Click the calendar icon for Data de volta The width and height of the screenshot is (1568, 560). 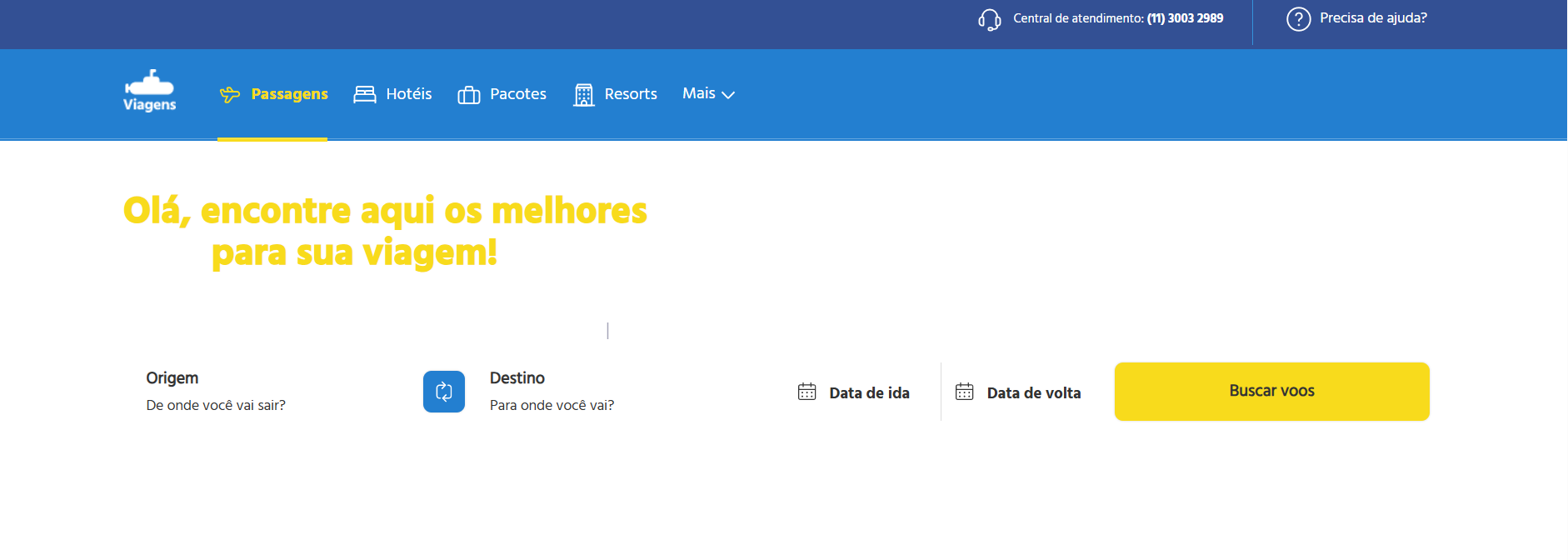point(964,392)
